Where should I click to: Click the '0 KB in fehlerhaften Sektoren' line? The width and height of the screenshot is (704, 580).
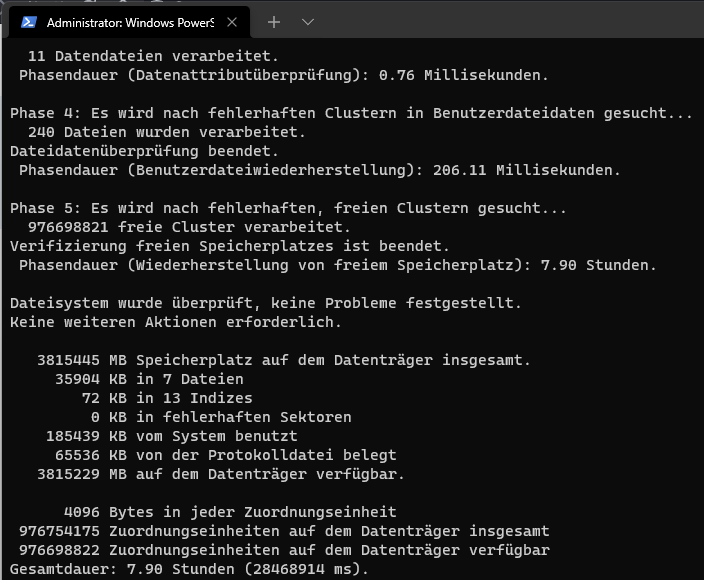click(x=221, y=417)
